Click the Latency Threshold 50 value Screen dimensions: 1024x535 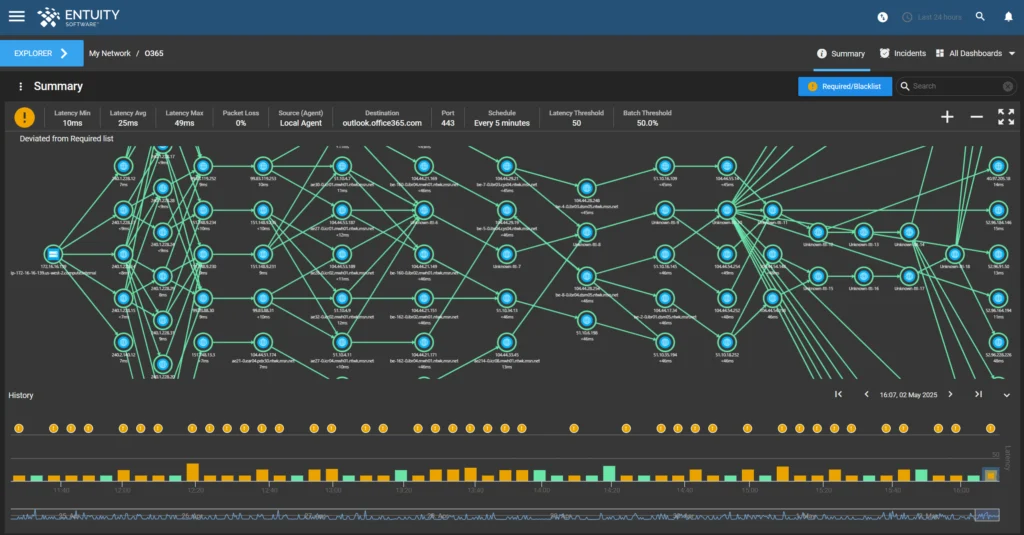pyautogui.click(x=577, y=123)
